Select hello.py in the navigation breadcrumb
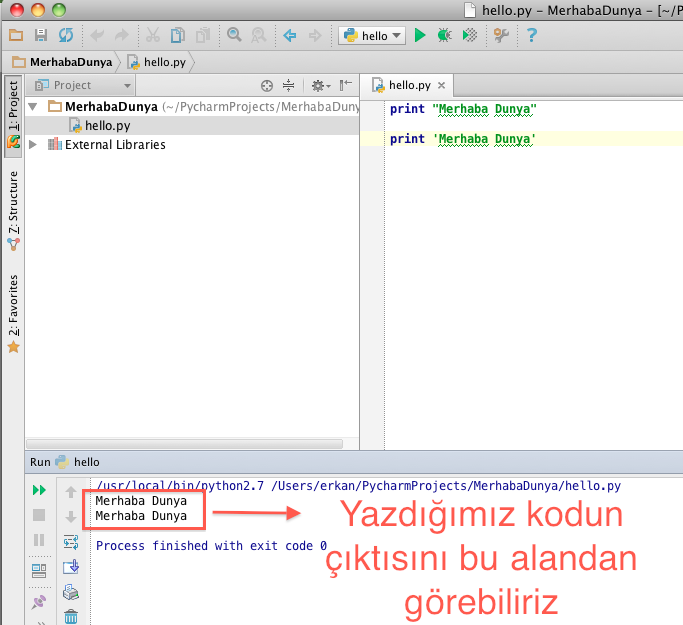The height and width of the screenshot is (625, 683). point(157,62)
